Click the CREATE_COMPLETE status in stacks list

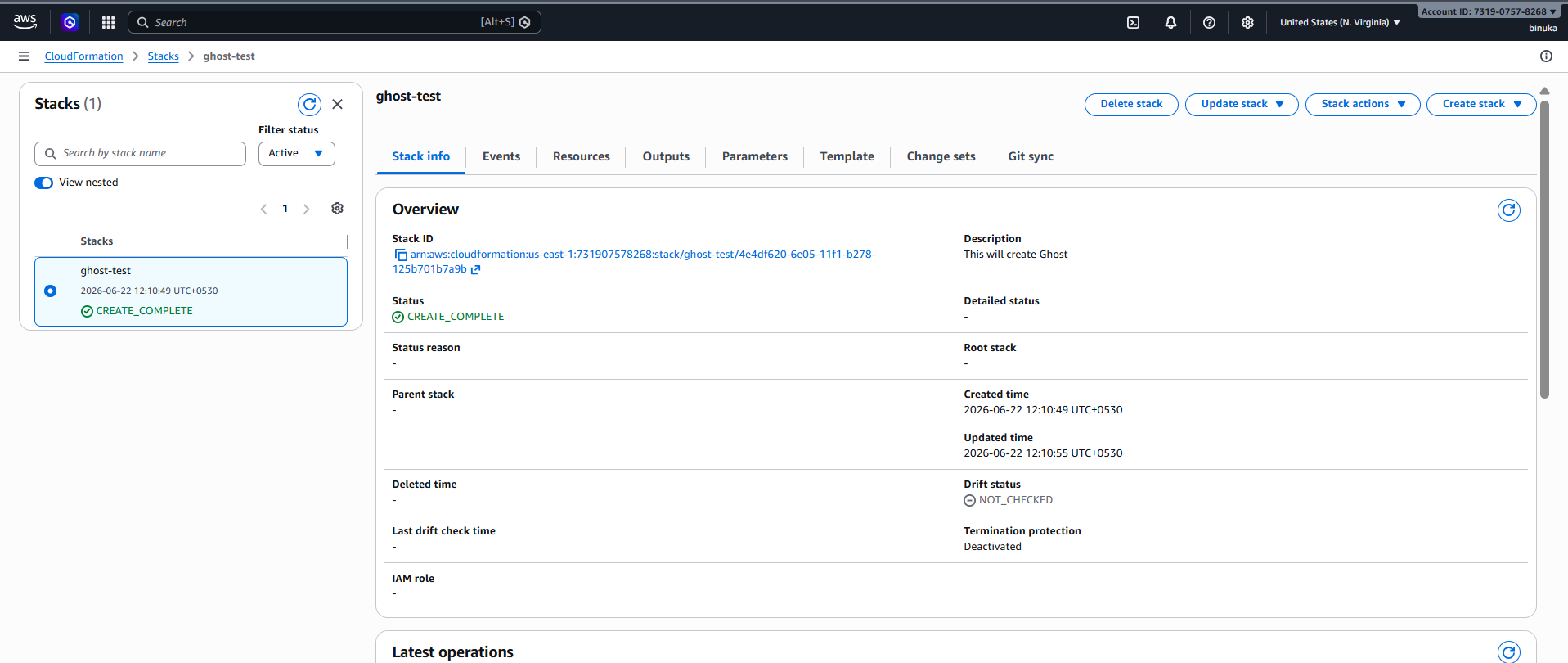(137, 311)
